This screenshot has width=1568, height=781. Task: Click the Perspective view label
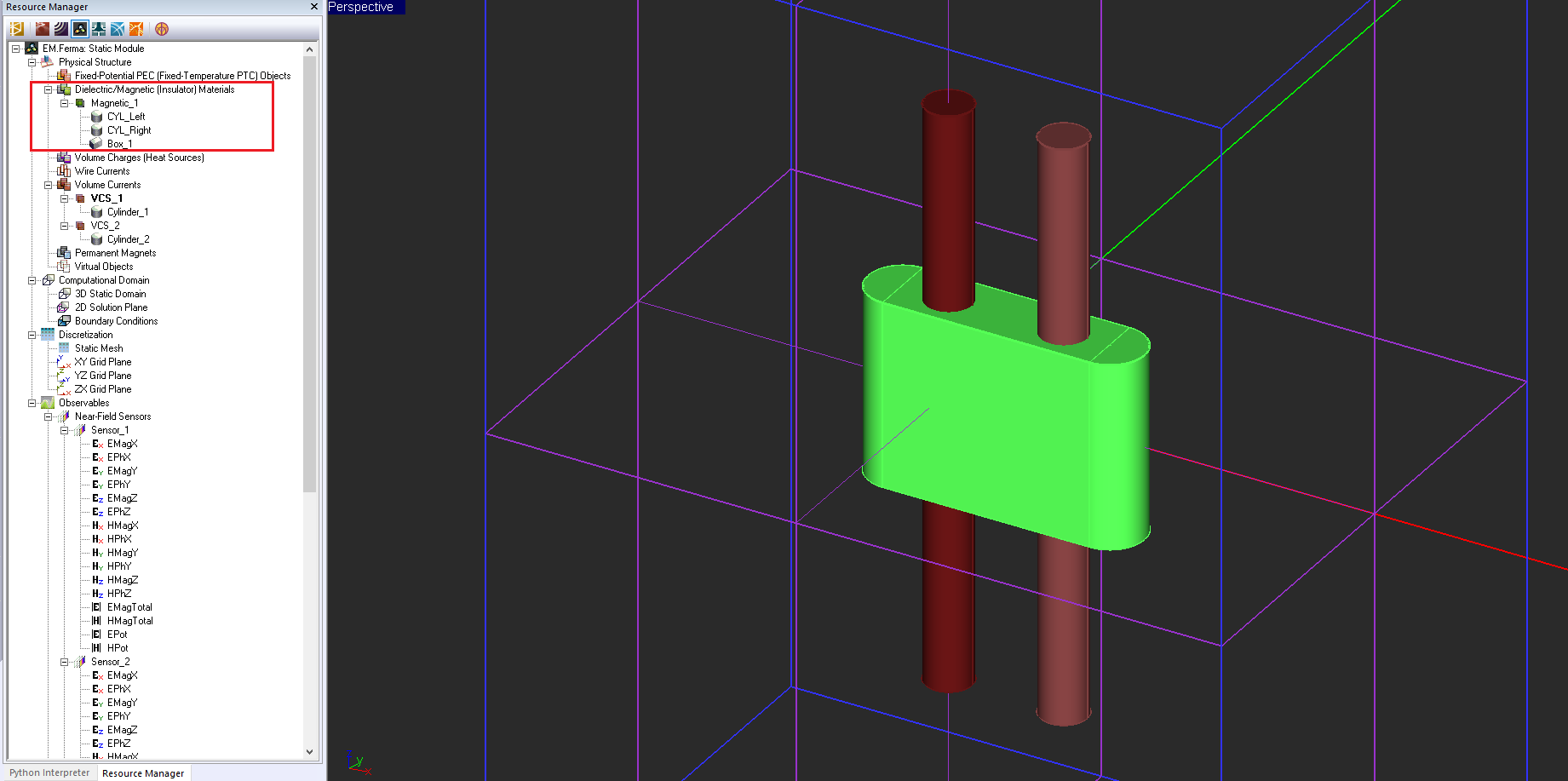click(361, 7)
